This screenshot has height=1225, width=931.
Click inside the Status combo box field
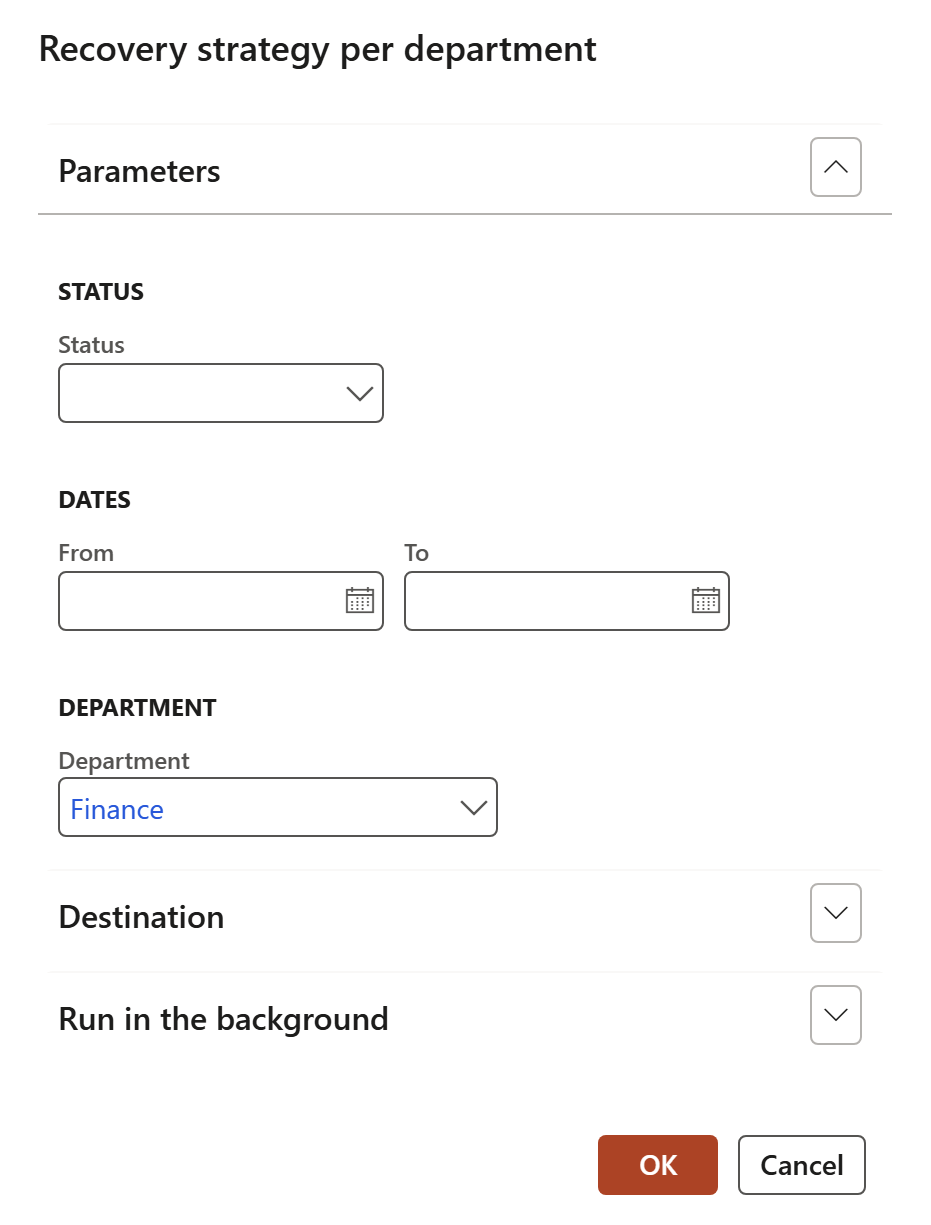click(200, 394)
